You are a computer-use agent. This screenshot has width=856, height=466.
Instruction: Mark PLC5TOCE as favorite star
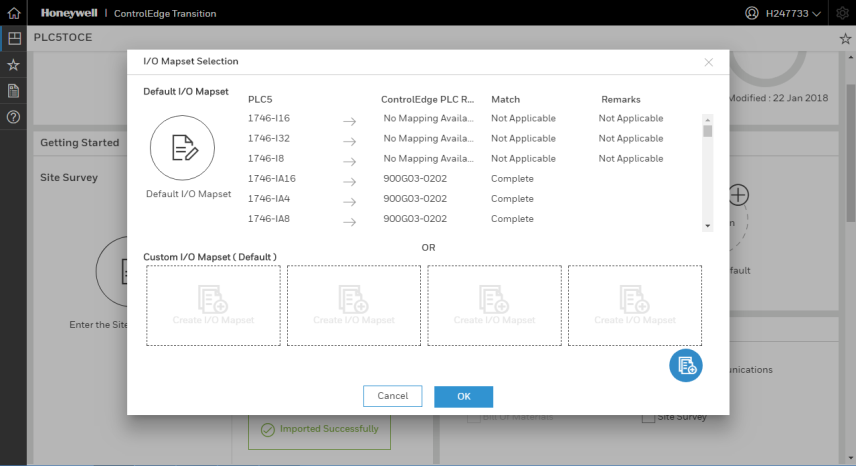845,39
